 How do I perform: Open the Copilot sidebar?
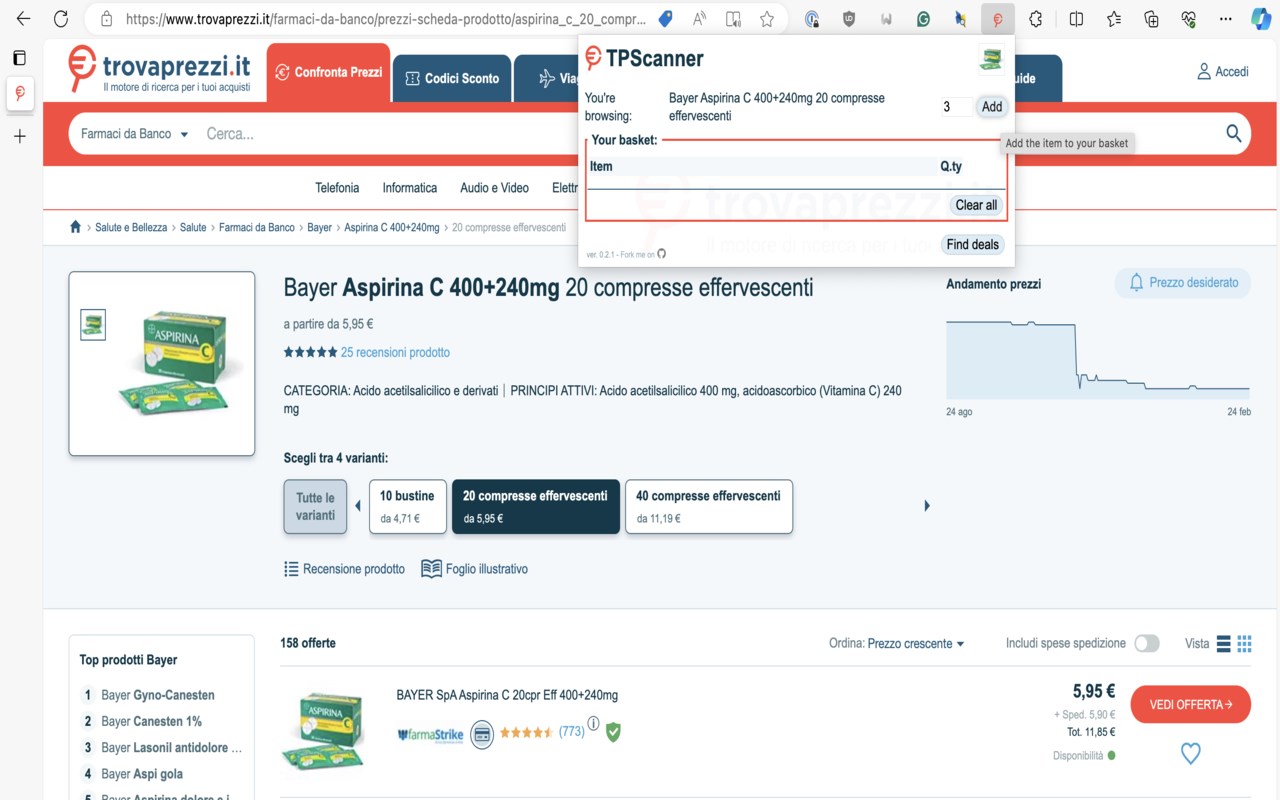(x=1259, y=19)
